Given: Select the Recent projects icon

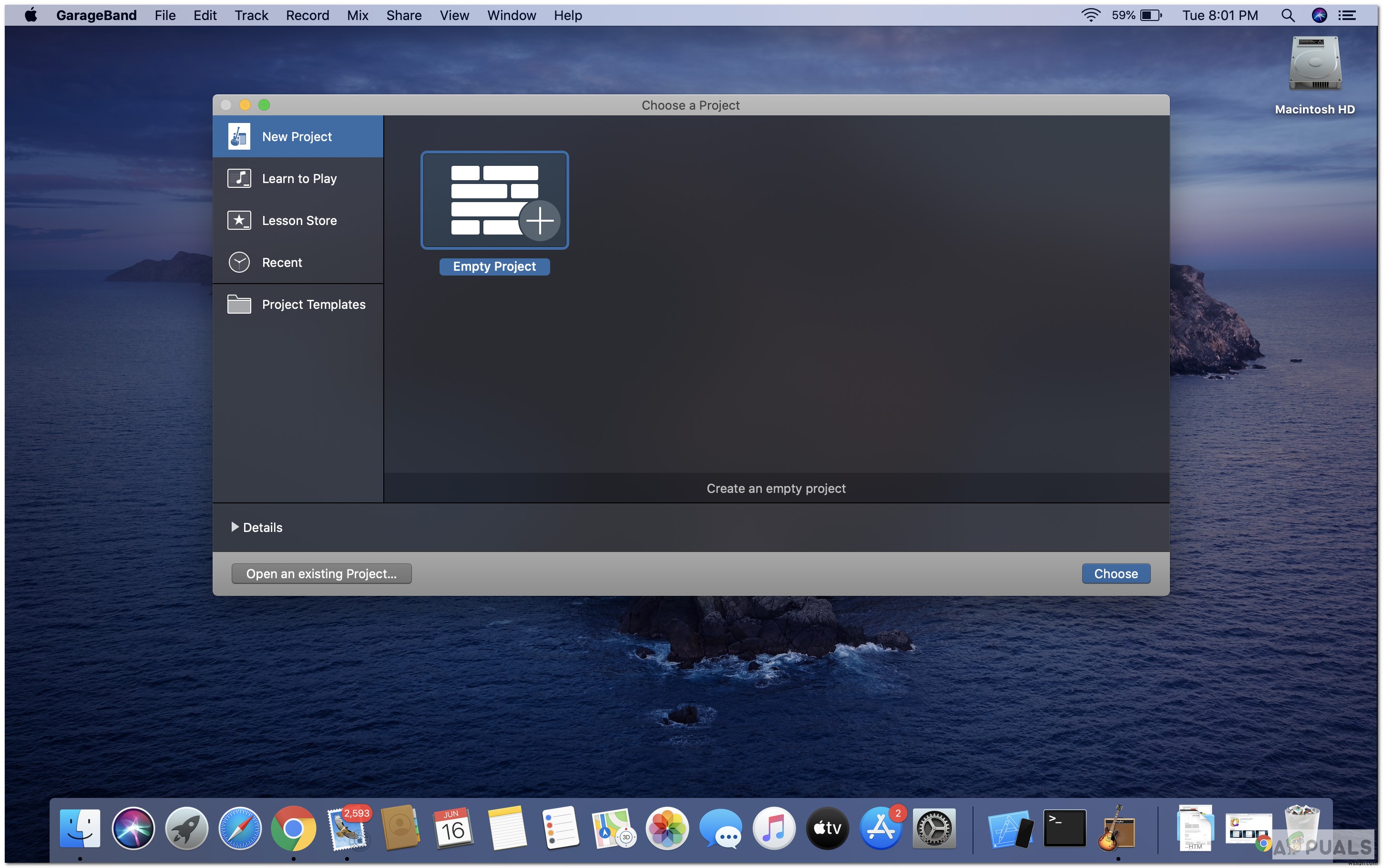Looking at the screenshot, I should 240,262.
